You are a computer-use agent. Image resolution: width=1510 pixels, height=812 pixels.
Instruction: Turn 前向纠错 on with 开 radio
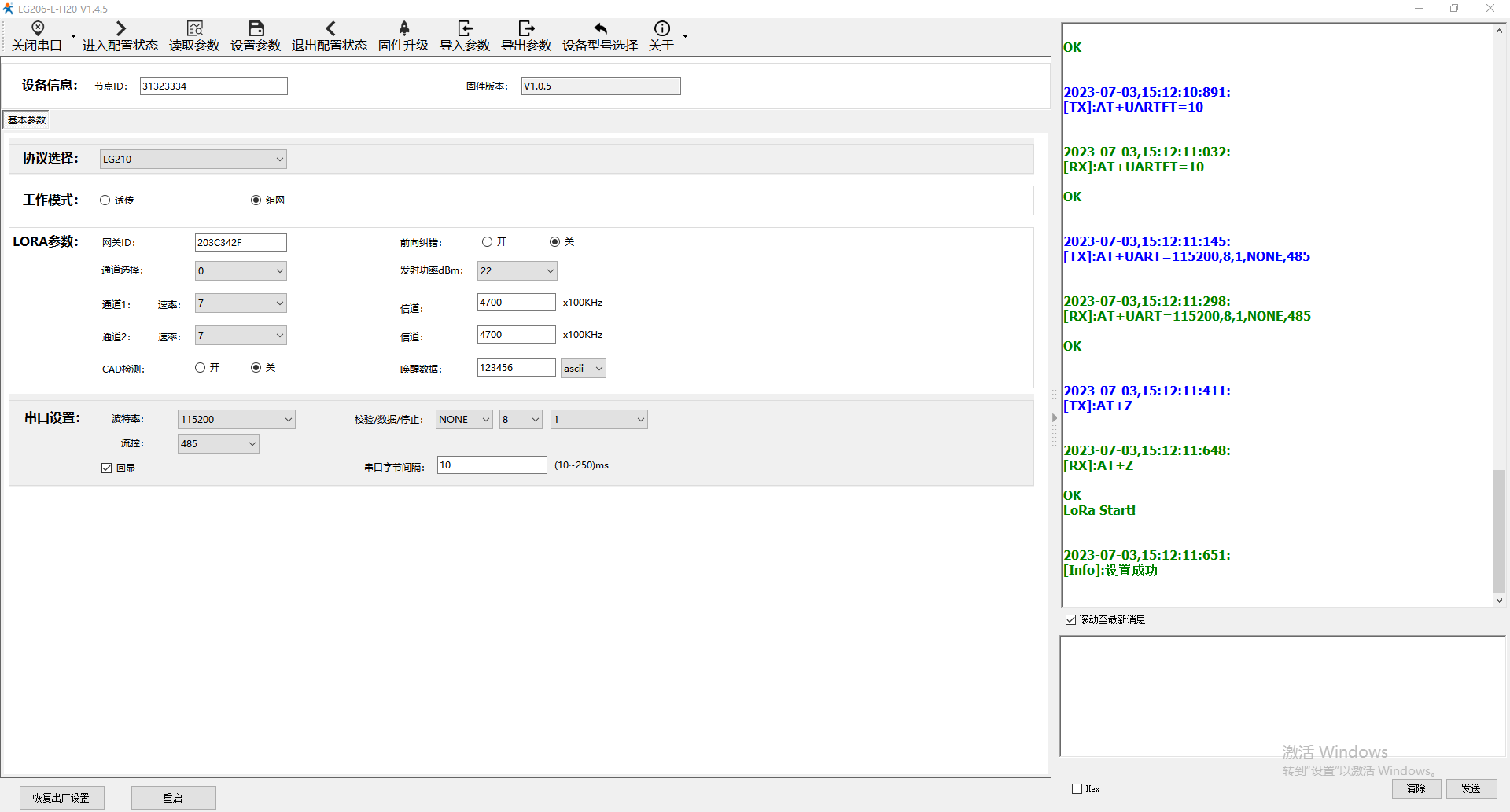pos(487,242)
